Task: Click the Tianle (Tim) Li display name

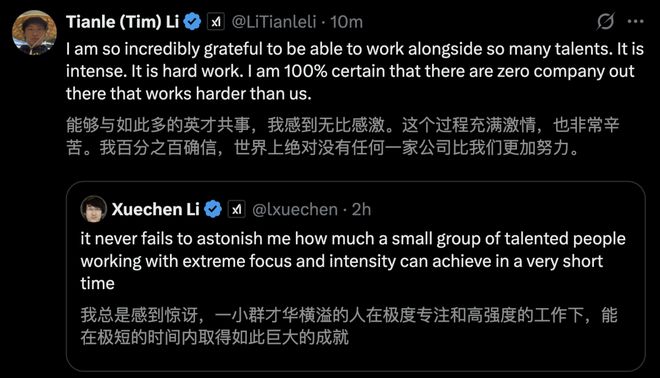Action: pyautogui.click(x=122, y=22)
